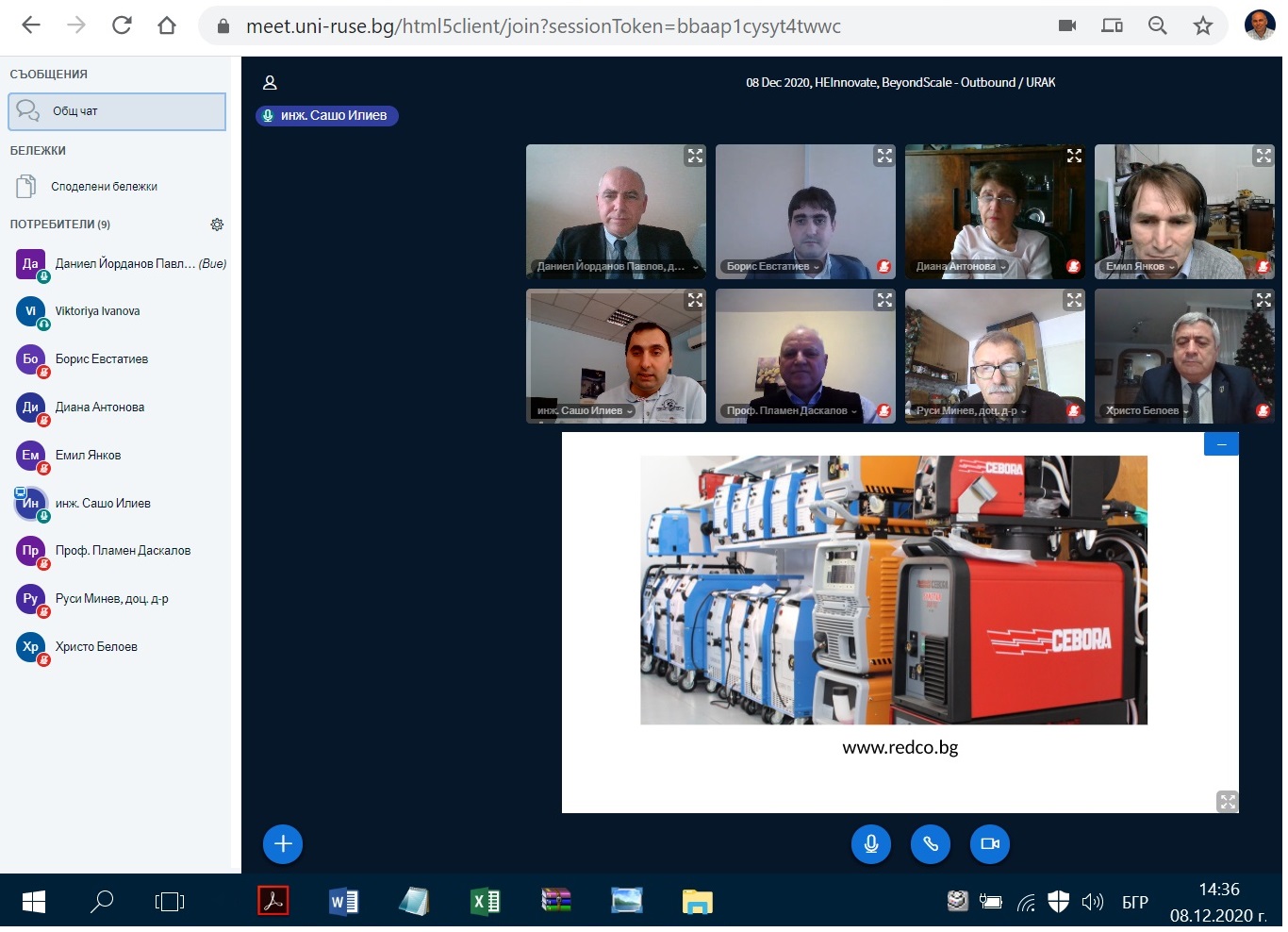Open Споделени бележки shared notes

coord(104,187)
